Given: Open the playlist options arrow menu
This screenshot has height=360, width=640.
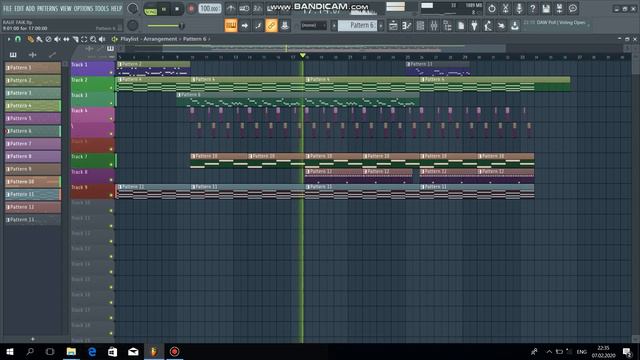Looking at the screenshot, I should coord(9,39).
